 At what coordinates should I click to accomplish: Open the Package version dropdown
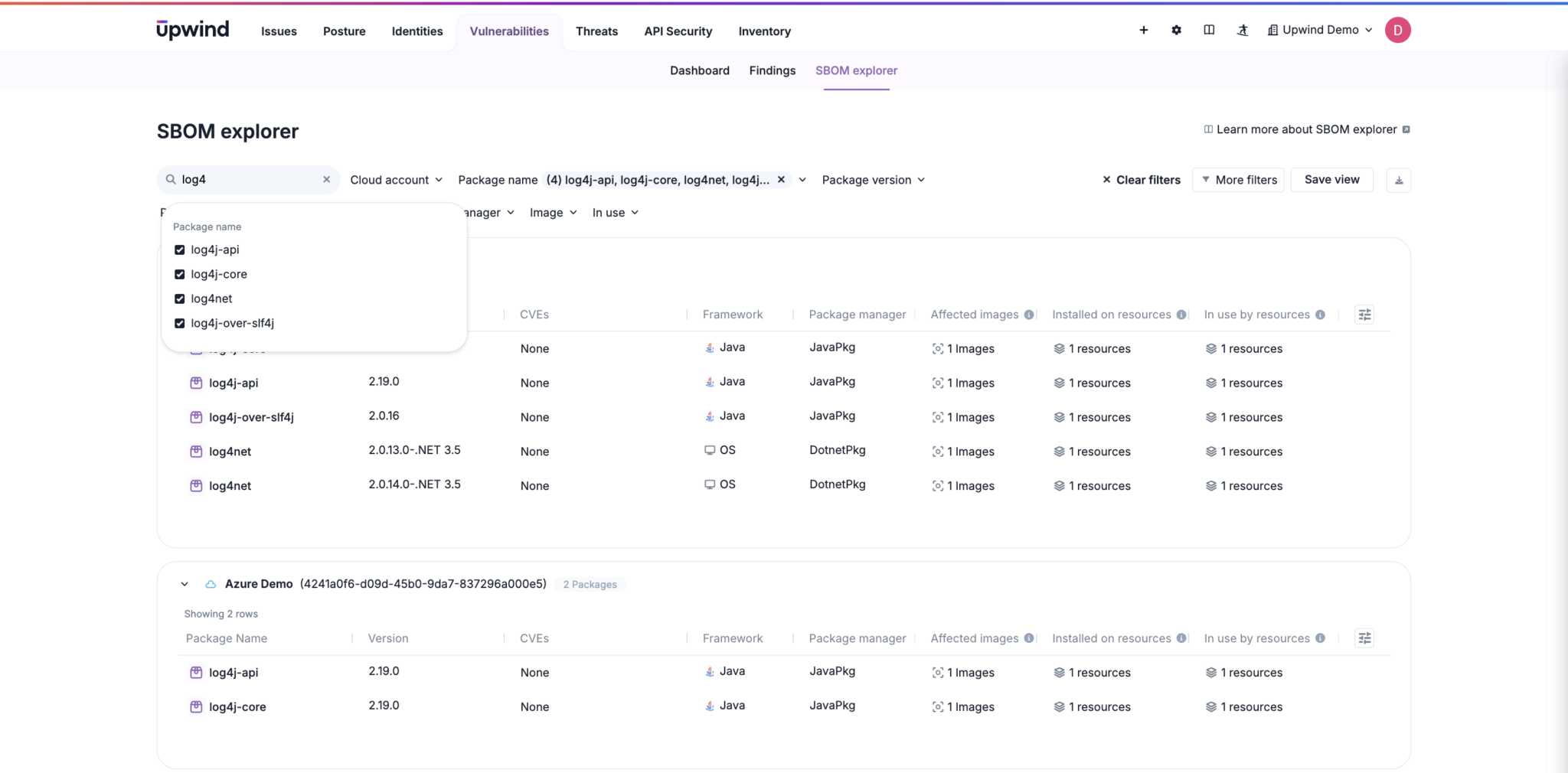coord(872,179)
